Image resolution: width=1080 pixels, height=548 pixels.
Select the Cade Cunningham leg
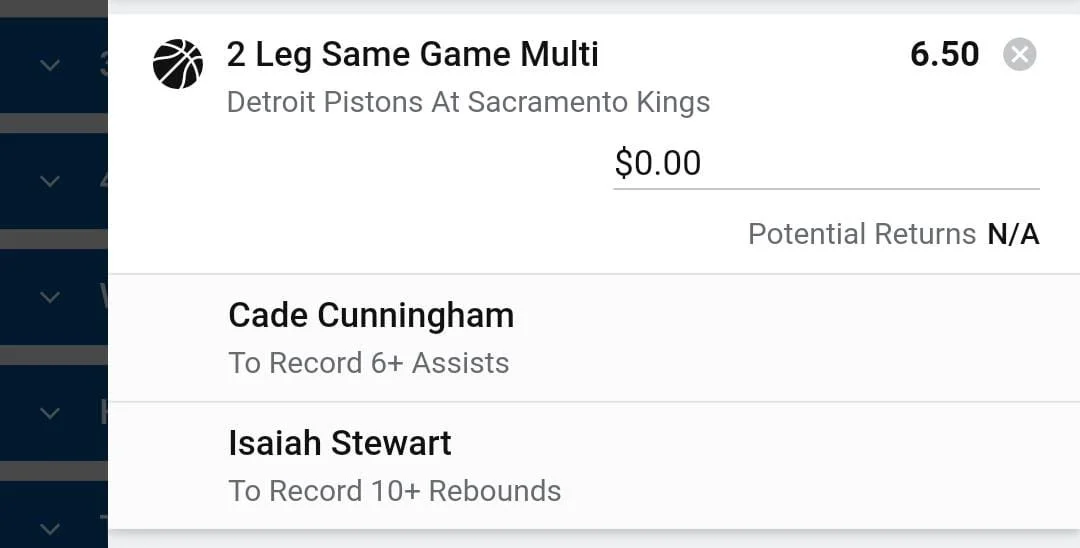(371, 316)
